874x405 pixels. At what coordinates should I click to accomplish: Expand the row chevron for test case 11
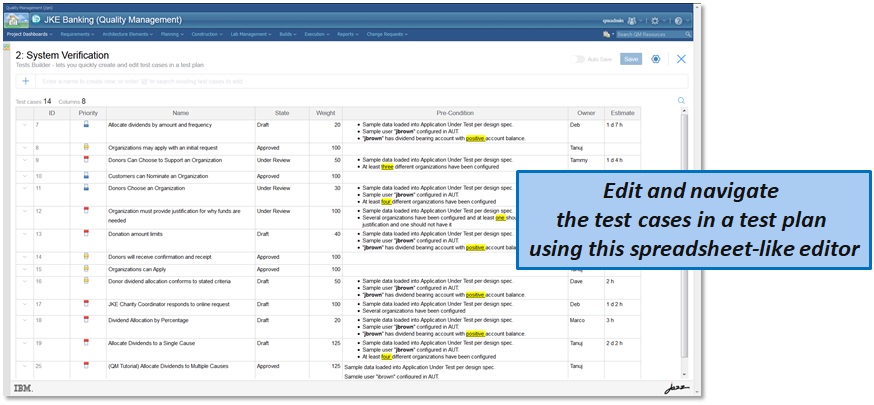pyautogui.click(x=25, y=188)
